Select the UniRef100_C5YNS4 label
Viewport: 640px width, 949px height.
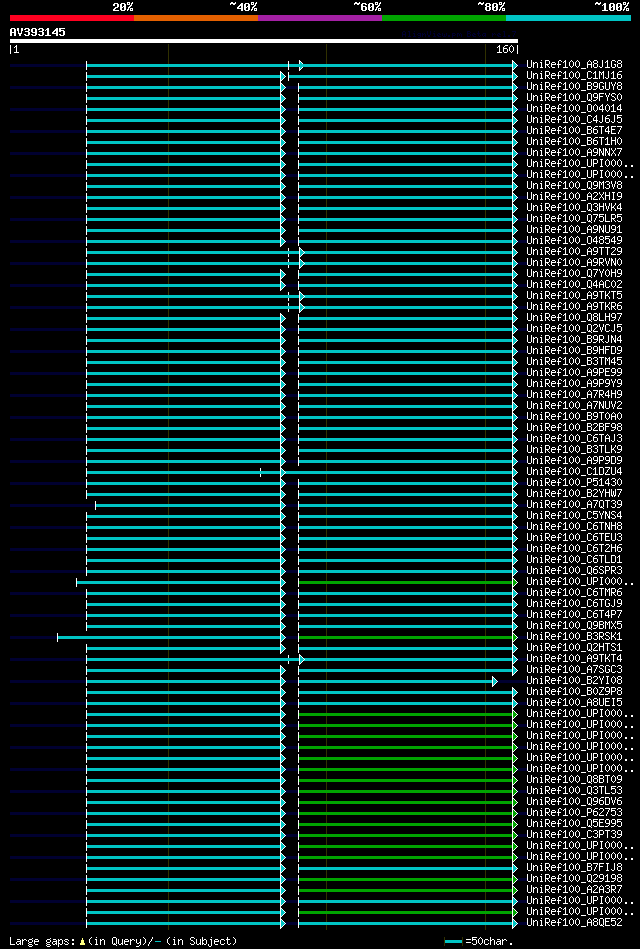pos(574,516)
